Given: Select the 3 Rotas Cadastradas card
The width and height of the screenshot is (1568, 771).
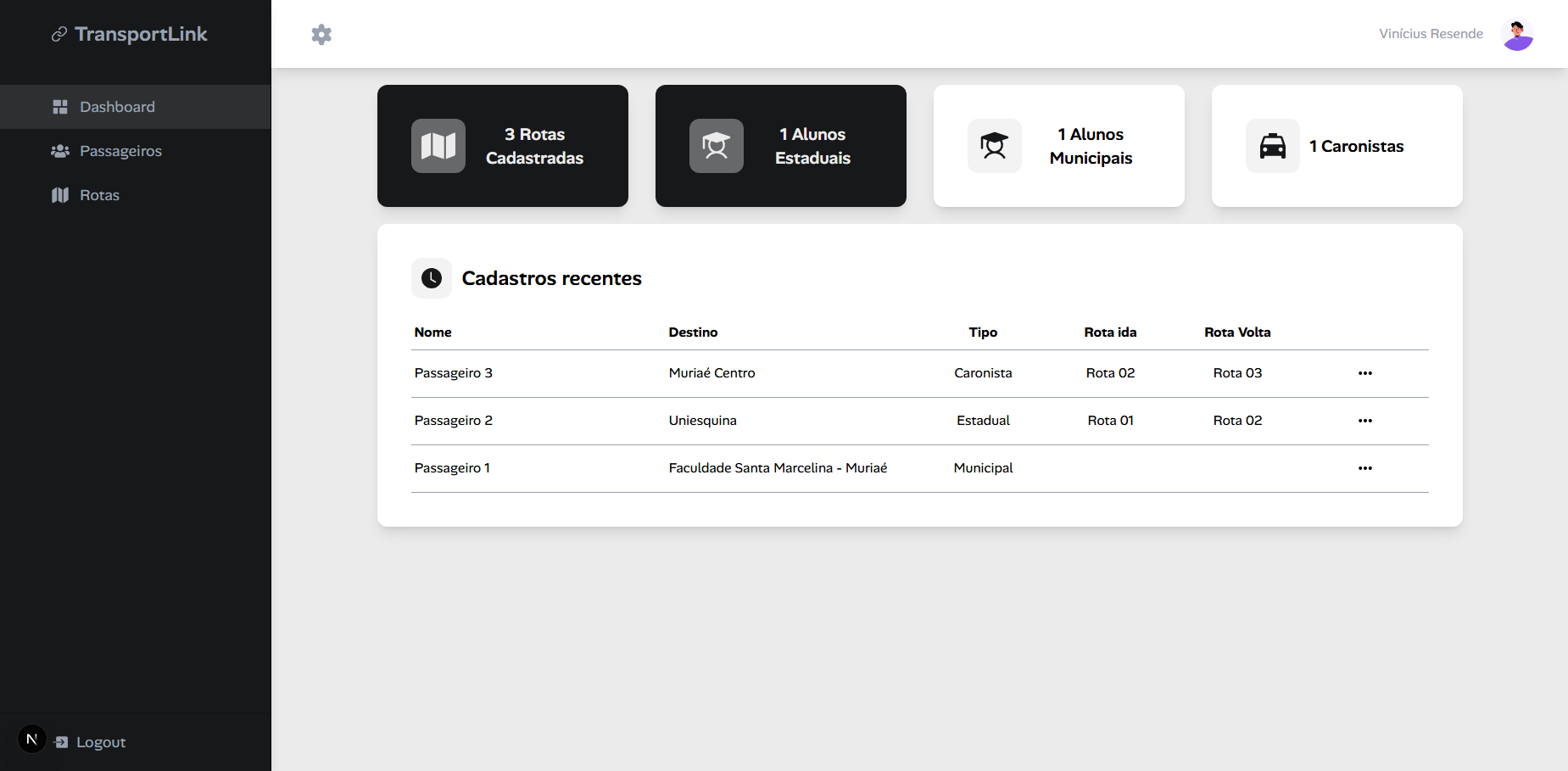Looking at the screenshot, I should pyautogui.click(x=502, y=146).
